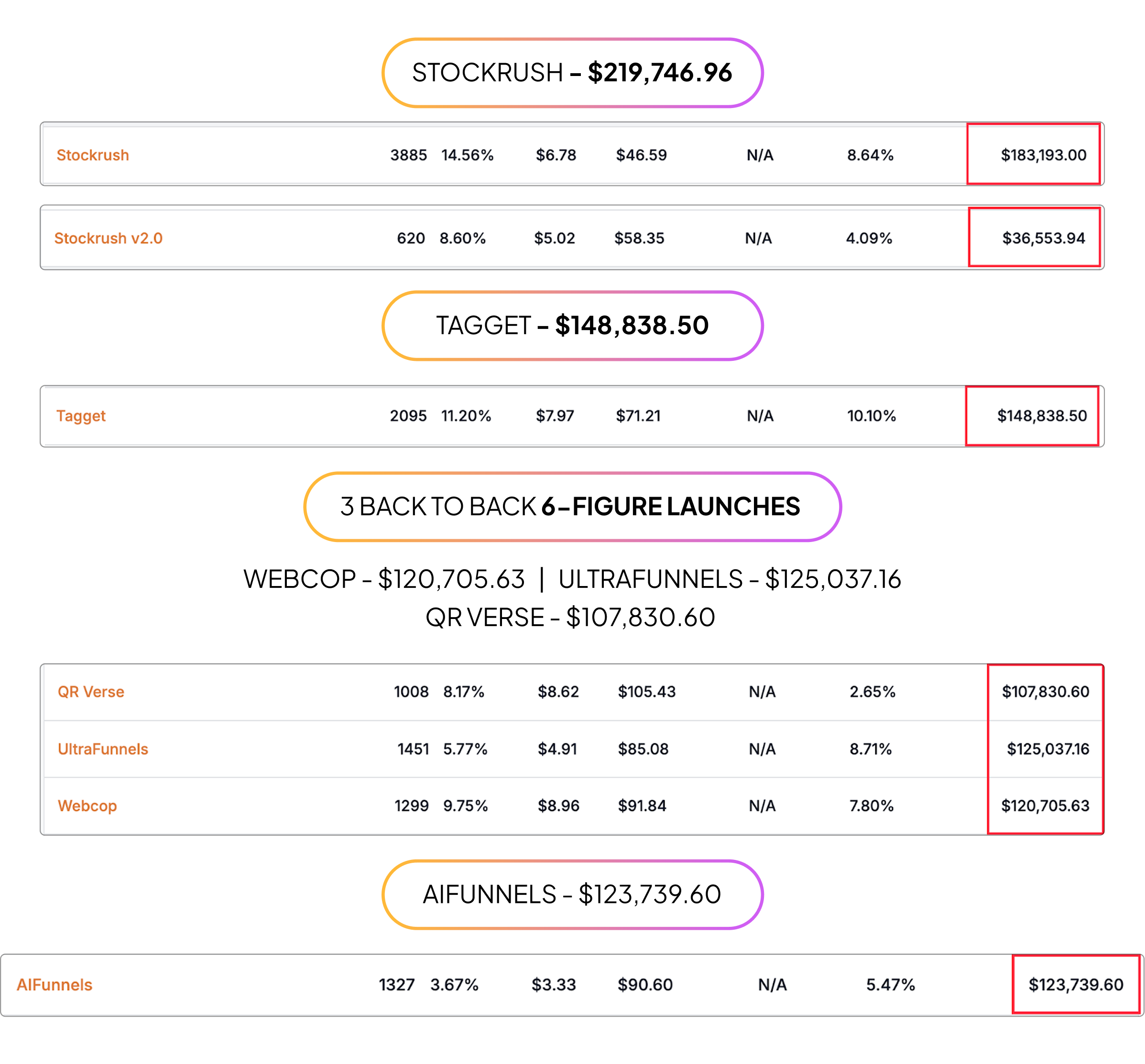Click the highlighted total in the UltraFunnels row

coord(1047,749)
